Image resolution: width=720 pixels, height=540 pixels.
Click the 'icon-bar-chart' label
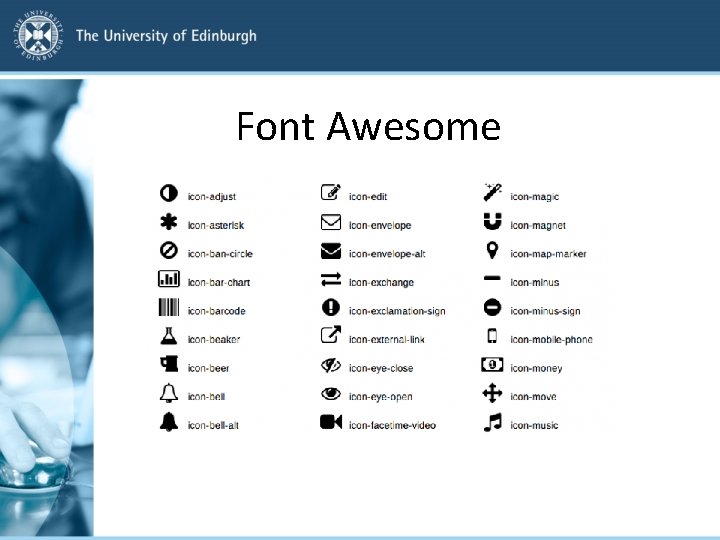pyautogui.click(x=219, y=282)
